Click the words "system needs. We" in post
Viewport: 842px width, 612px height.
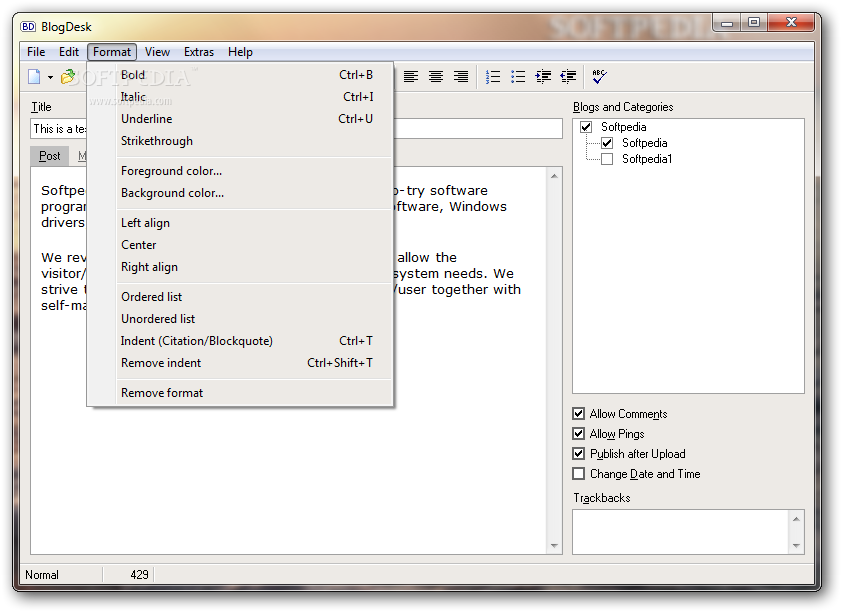coord(453,274)
